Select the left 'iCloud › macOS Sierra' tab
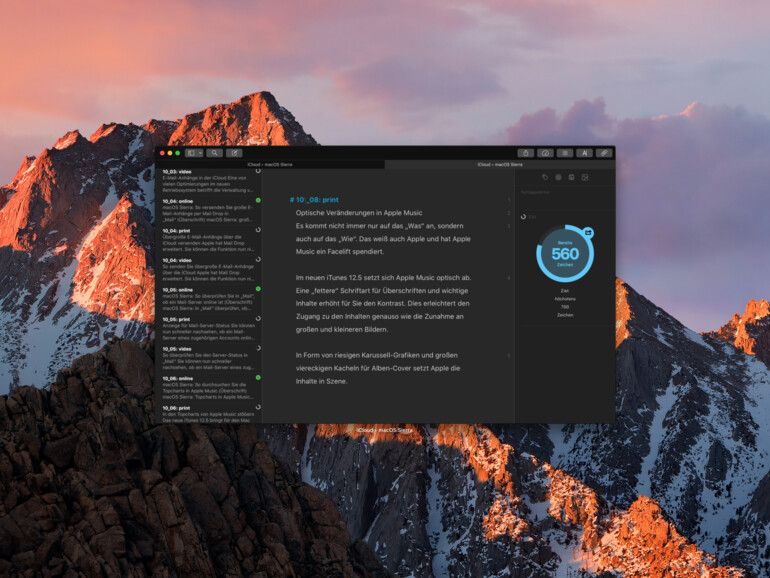Image resolution: width=770 pixels, height=578 pixels. tap(270, 165)
